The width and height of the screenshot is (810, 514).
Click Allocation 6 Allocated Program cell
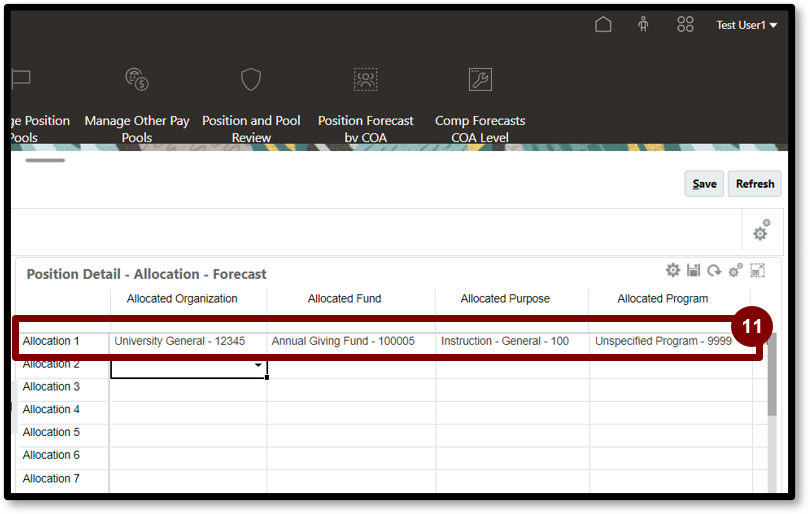coord(671,459)
